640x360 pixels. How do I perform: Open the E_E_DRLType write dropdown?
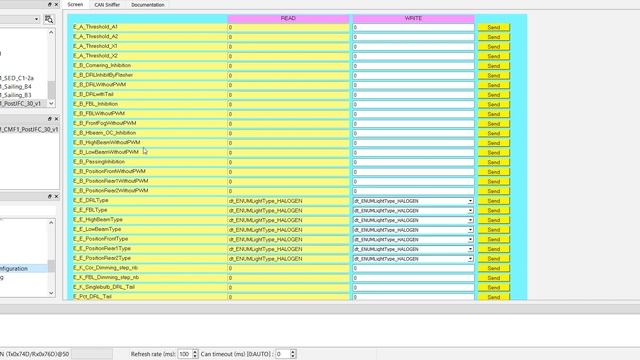coord(470,201)
